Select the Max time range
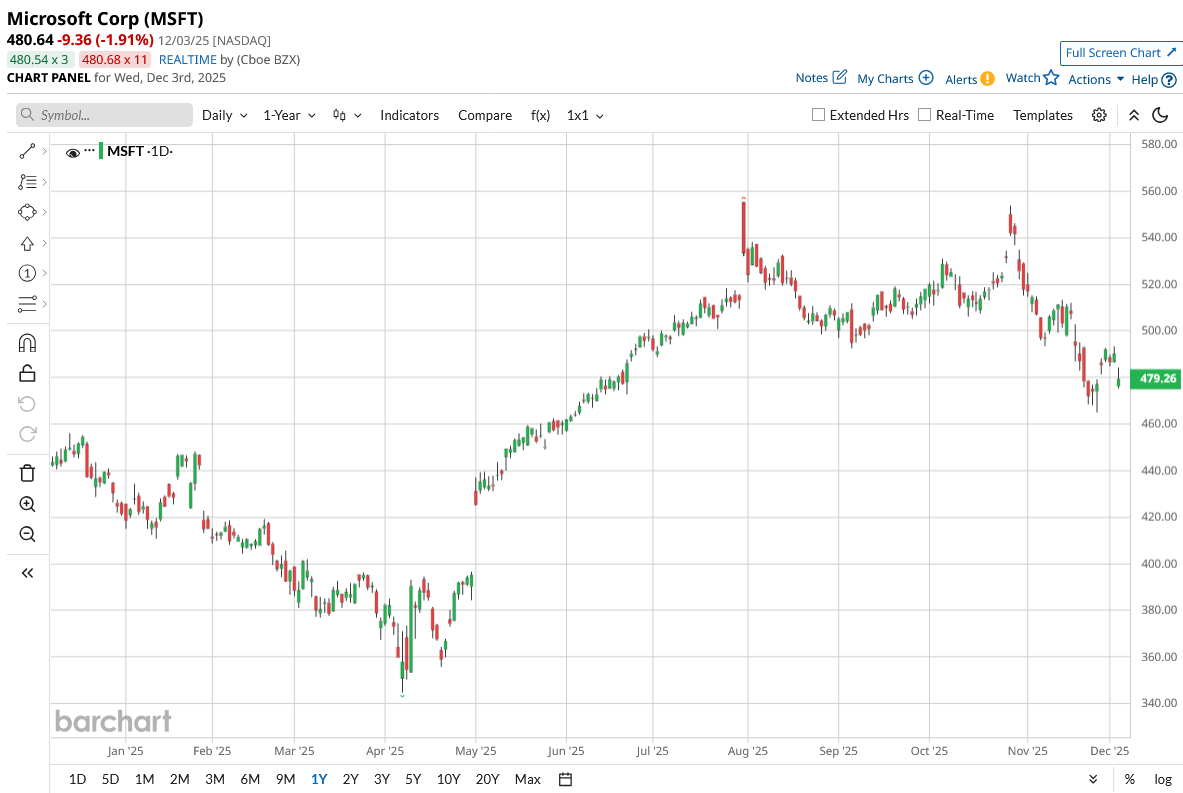The height and width of the screenshot is (793, 1183). click(527, 779)
